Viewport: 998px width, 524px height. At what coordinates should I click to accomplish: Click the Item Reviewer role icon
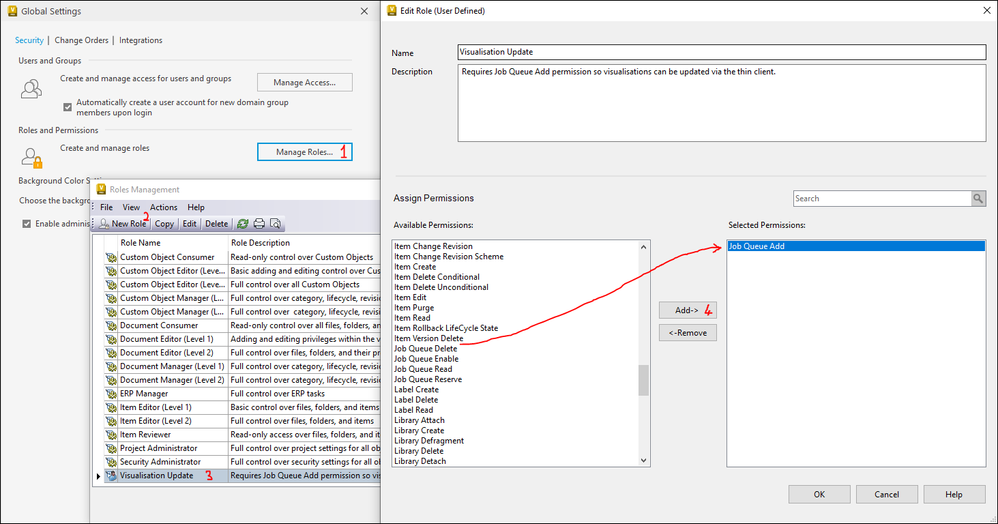point(111,434)
